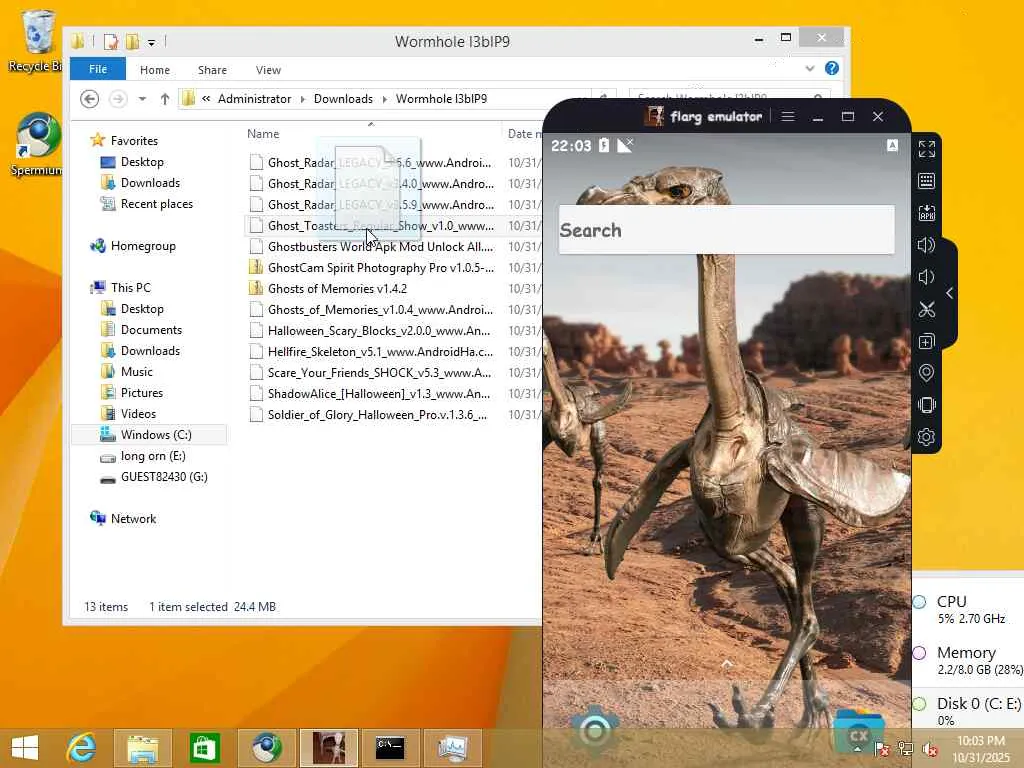
Task: Open Command Prompt from taskbar
Action: (390, 748)
